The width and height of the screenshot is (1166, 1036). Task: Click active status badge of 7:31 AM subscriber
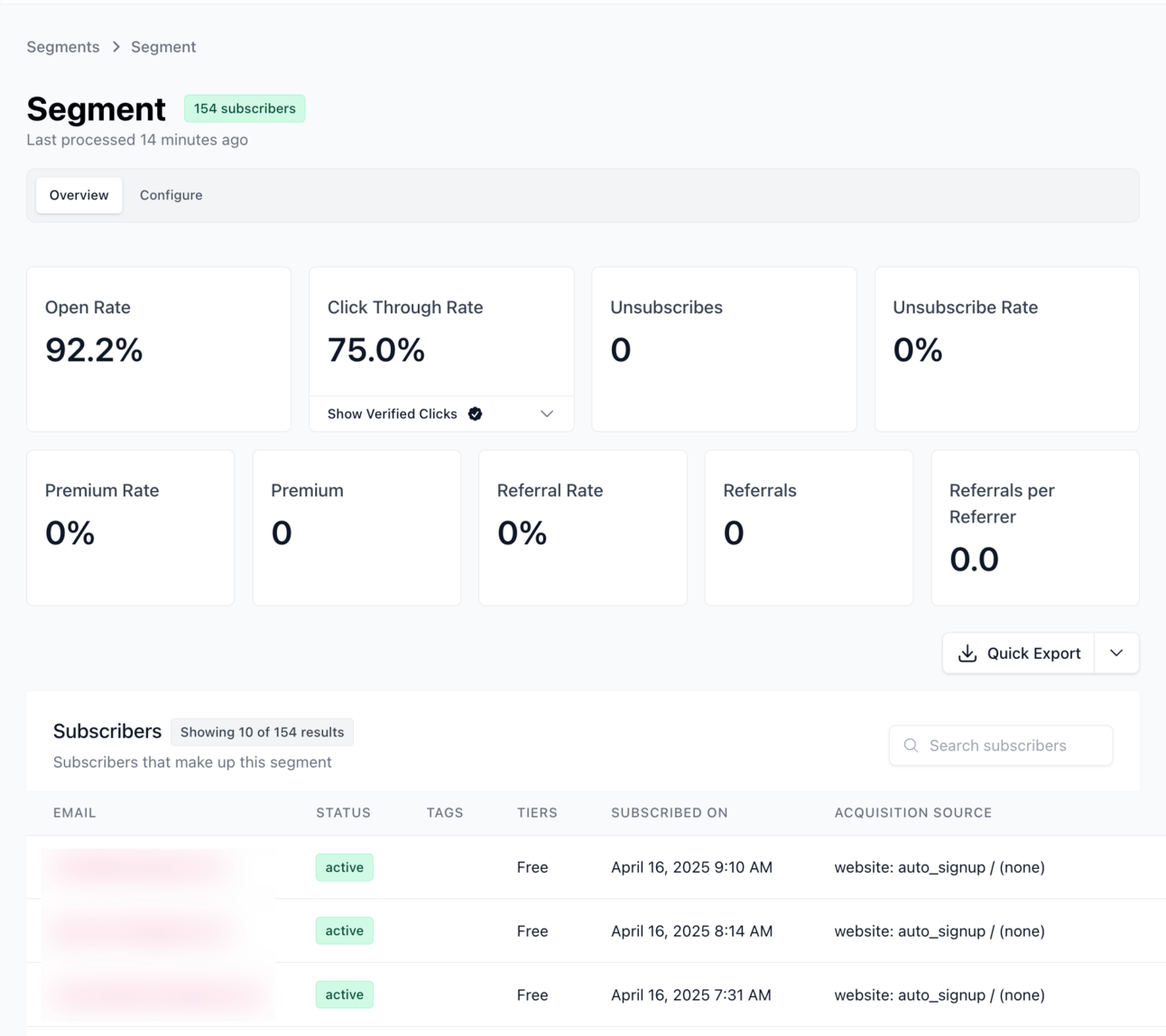coord(345,994)
